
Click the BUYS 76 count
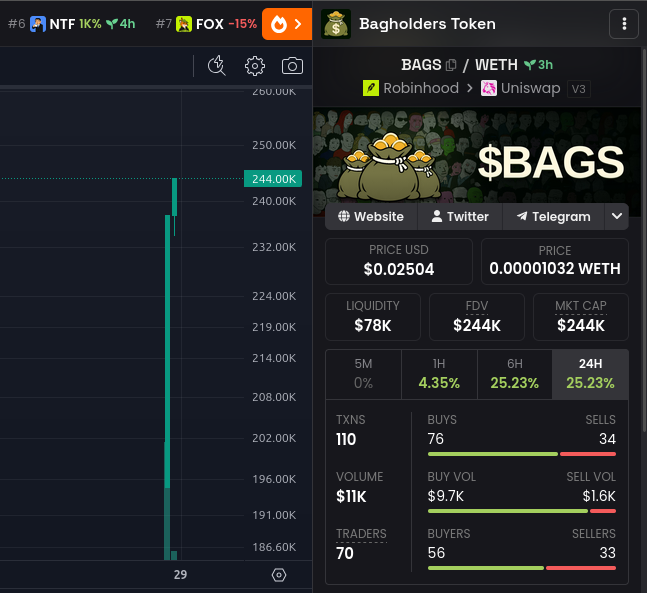tap(436, 439)
